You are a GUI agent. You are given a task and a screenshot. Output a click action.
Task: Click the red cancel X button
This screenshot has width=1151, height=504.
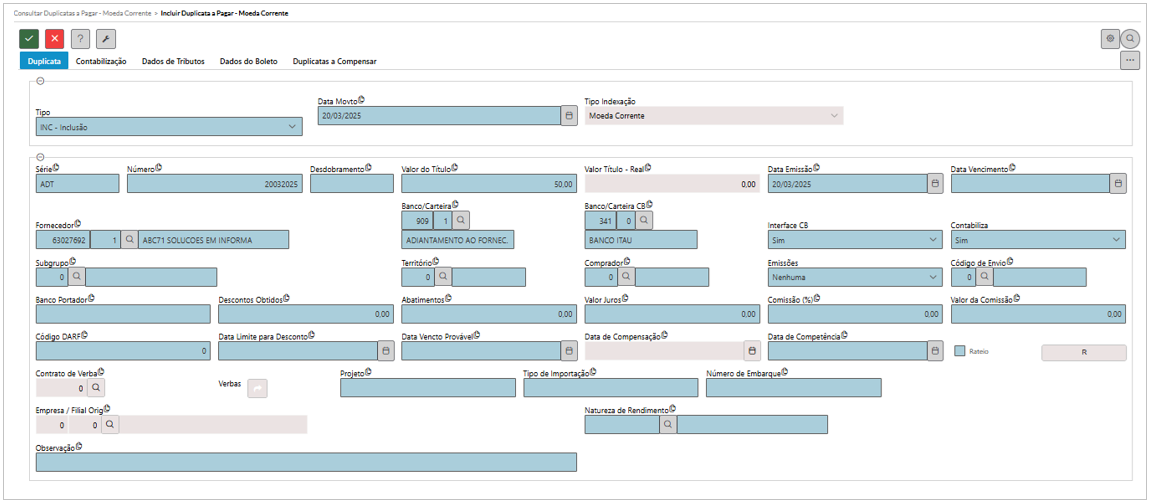point(55,38)
